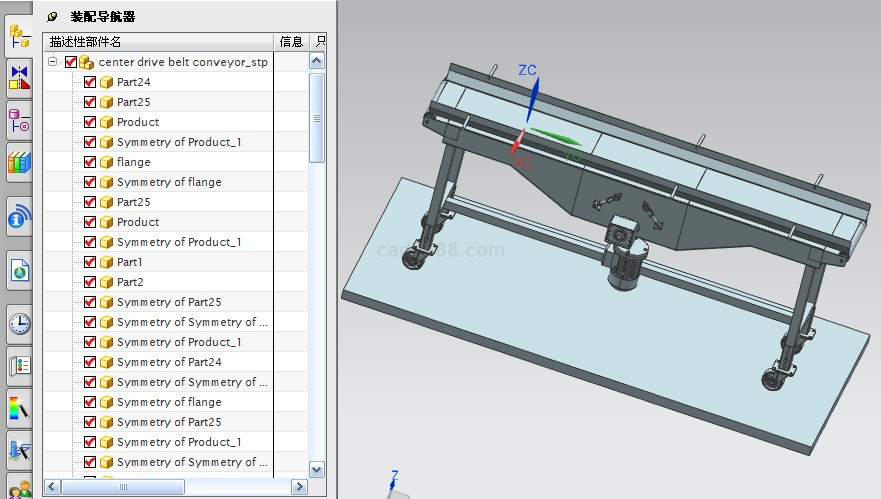Open the HD3D Tools info icon
Screen dimensions: 881x499
pos(19,216)
